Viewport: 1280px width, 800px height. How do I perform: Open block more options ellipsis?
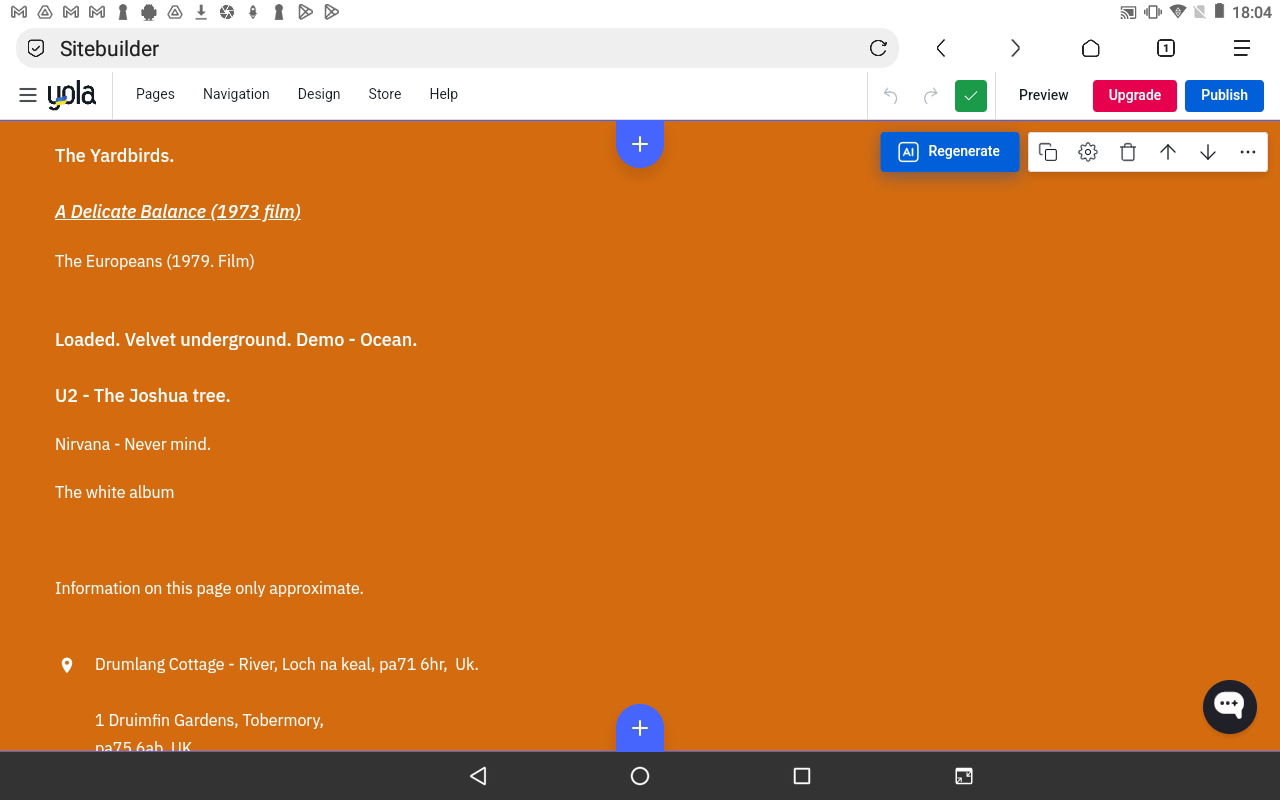tap(1248, 152)
